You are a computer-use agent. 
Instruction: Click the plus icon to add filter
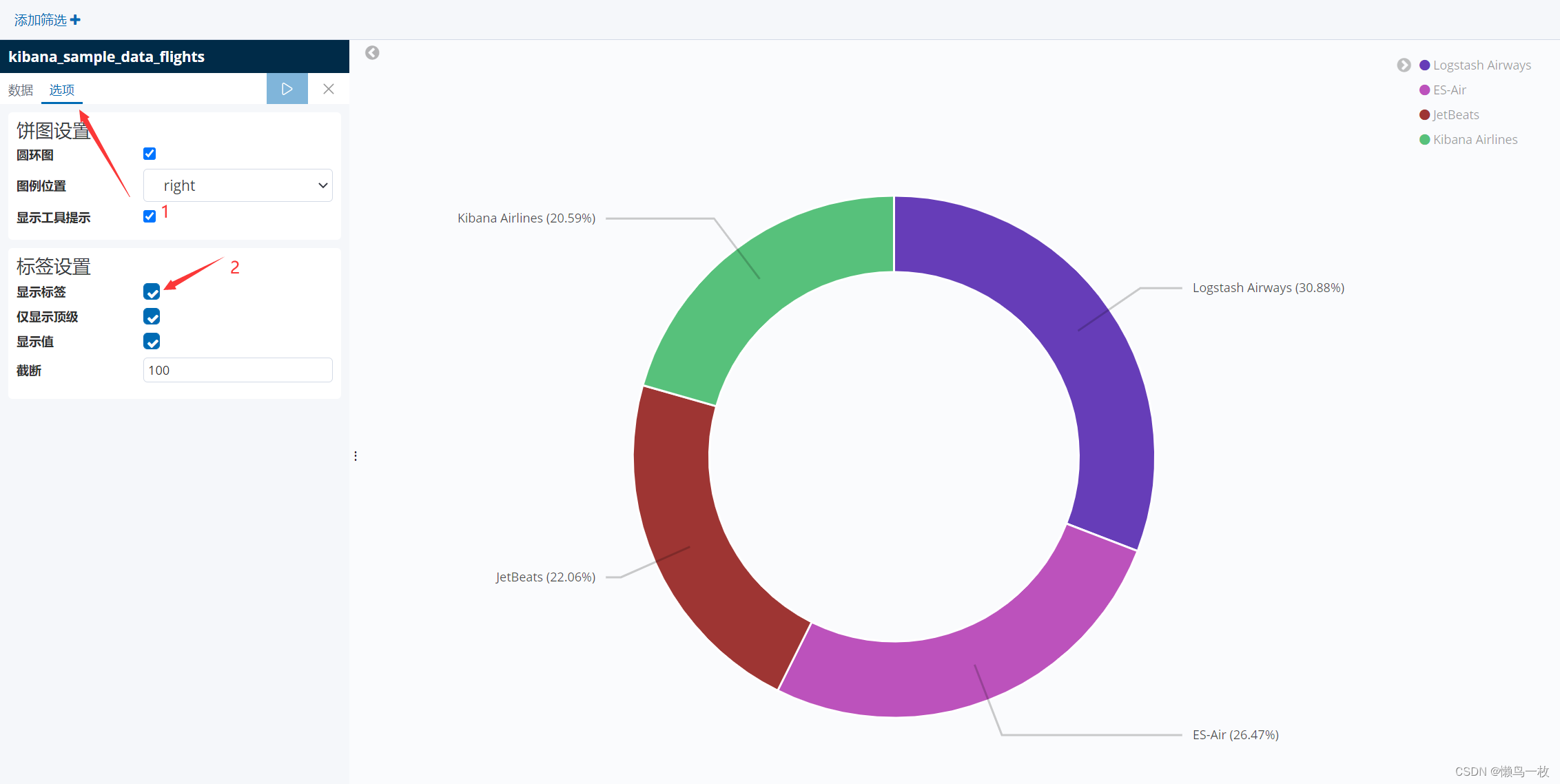coord(76,20)
